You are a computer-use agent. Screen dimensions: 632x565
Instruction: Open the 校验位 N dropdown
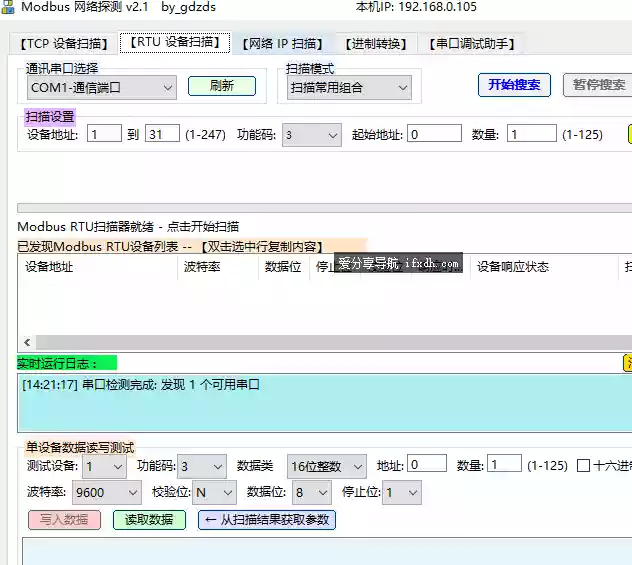(214, 492)
